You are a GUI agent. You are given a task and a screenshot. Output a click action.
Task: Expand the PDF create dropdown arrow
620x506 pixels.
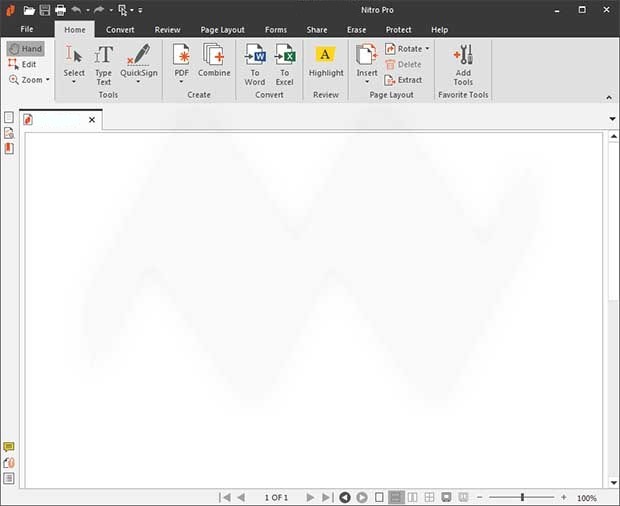click(x=181, y=82)
